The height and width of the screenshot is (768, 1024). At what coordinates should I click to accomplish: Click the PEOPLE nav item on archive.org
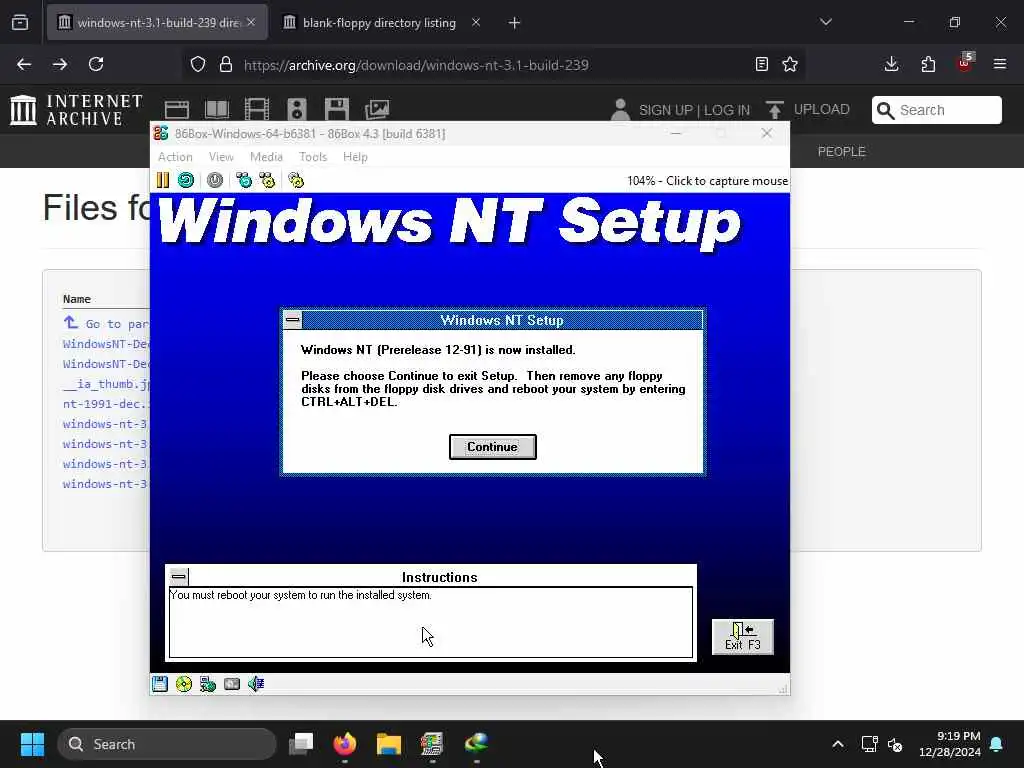point(841,152)
